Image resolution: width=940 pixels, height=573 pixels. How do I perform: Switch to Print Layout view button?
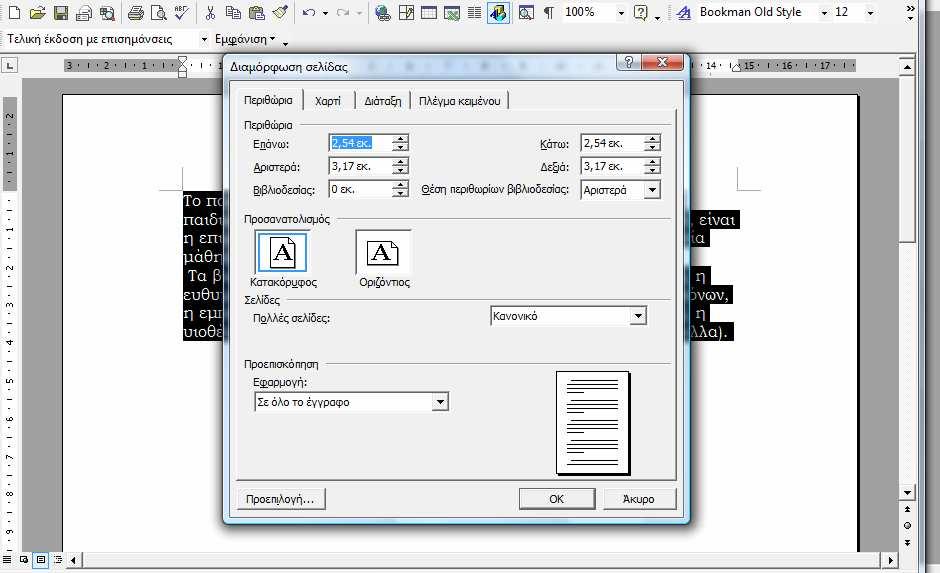tap(41, 559)
